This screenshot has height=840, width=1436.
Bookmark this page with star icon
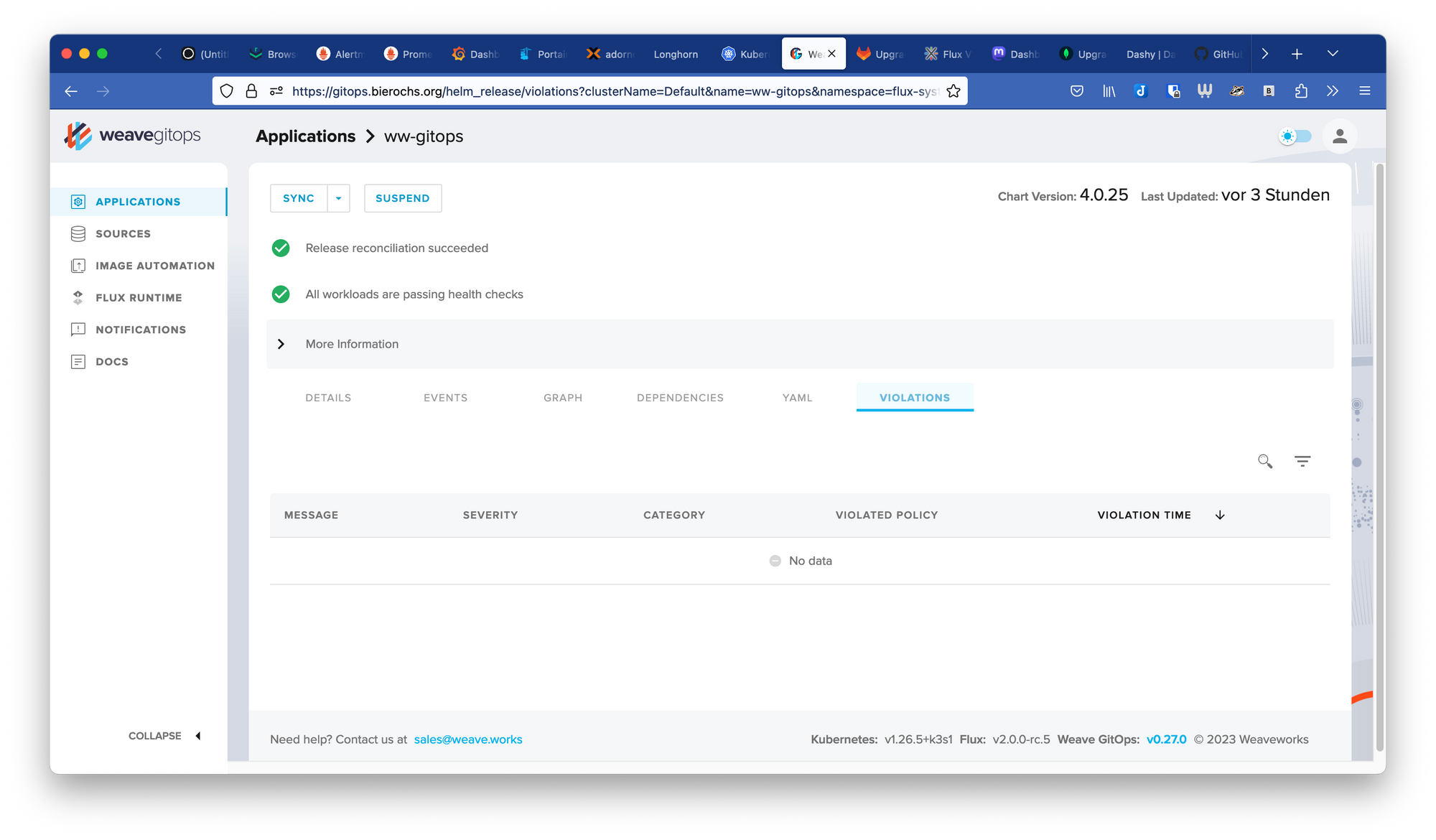pyautogui.click(x=954, y=91)
